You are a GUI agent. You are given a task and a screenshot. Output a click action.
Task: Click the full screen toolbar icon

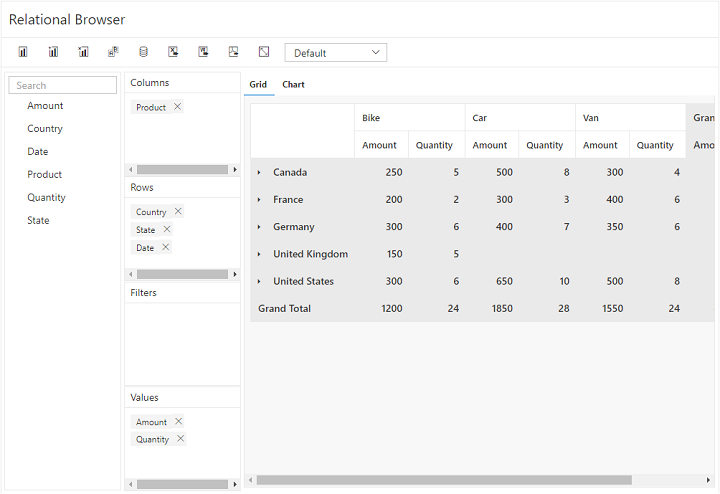pos(264,52)
